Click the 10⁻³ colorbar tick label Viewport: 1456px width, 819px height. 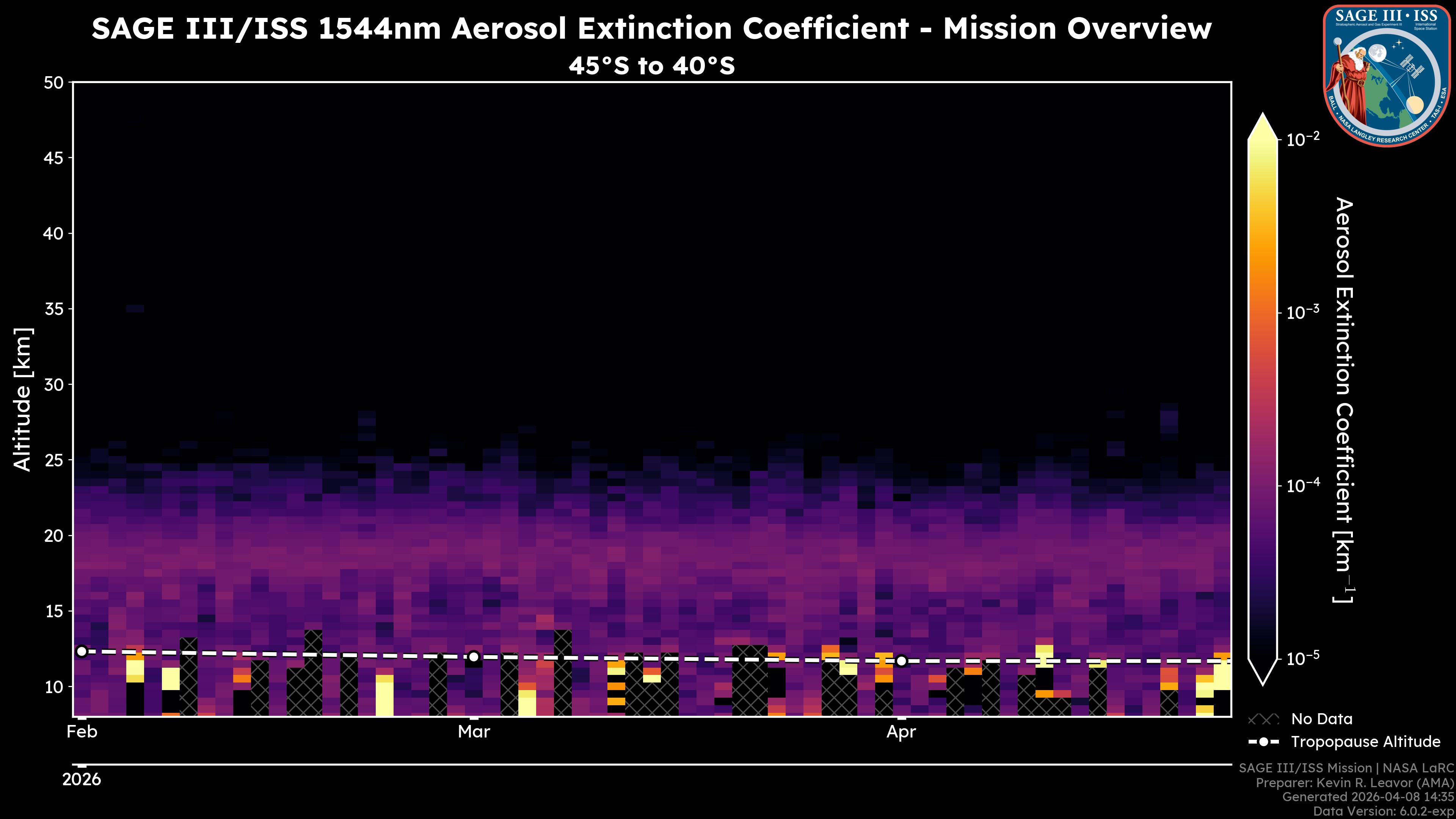point(1303,312)
